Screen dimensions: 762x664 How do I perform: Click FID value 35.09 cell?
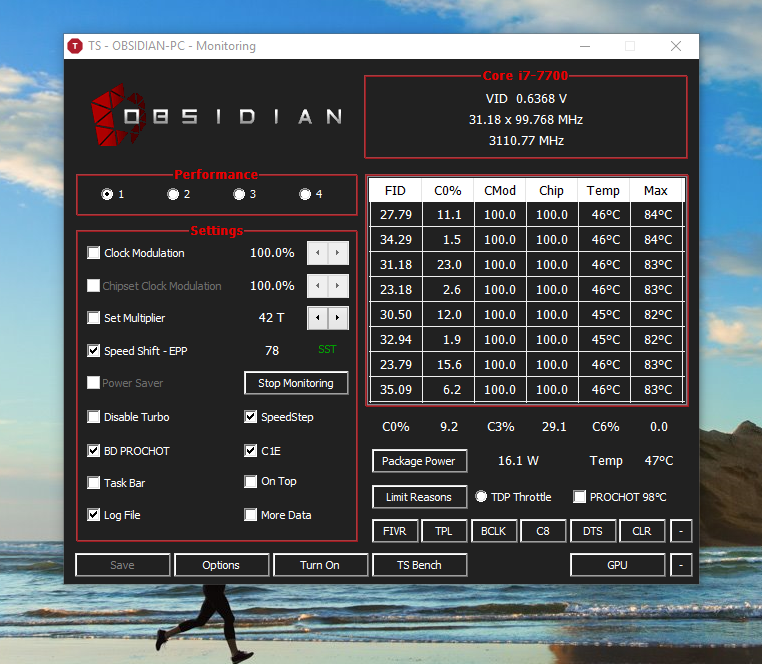396,389
